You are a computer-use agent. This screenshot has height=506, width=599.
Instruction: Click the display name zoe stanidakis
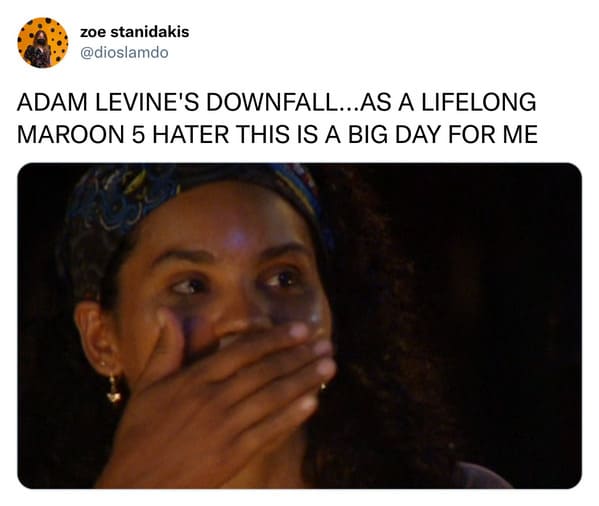coord(134,32)
